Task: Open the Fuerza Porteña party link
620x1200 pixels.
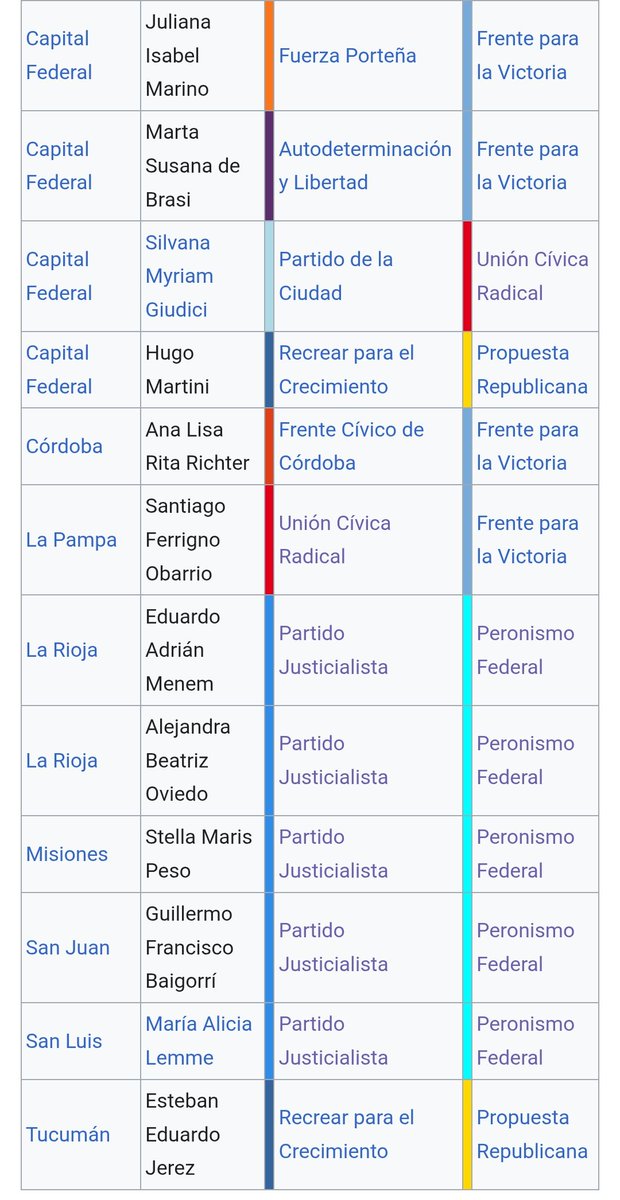Action: (347, 56)
